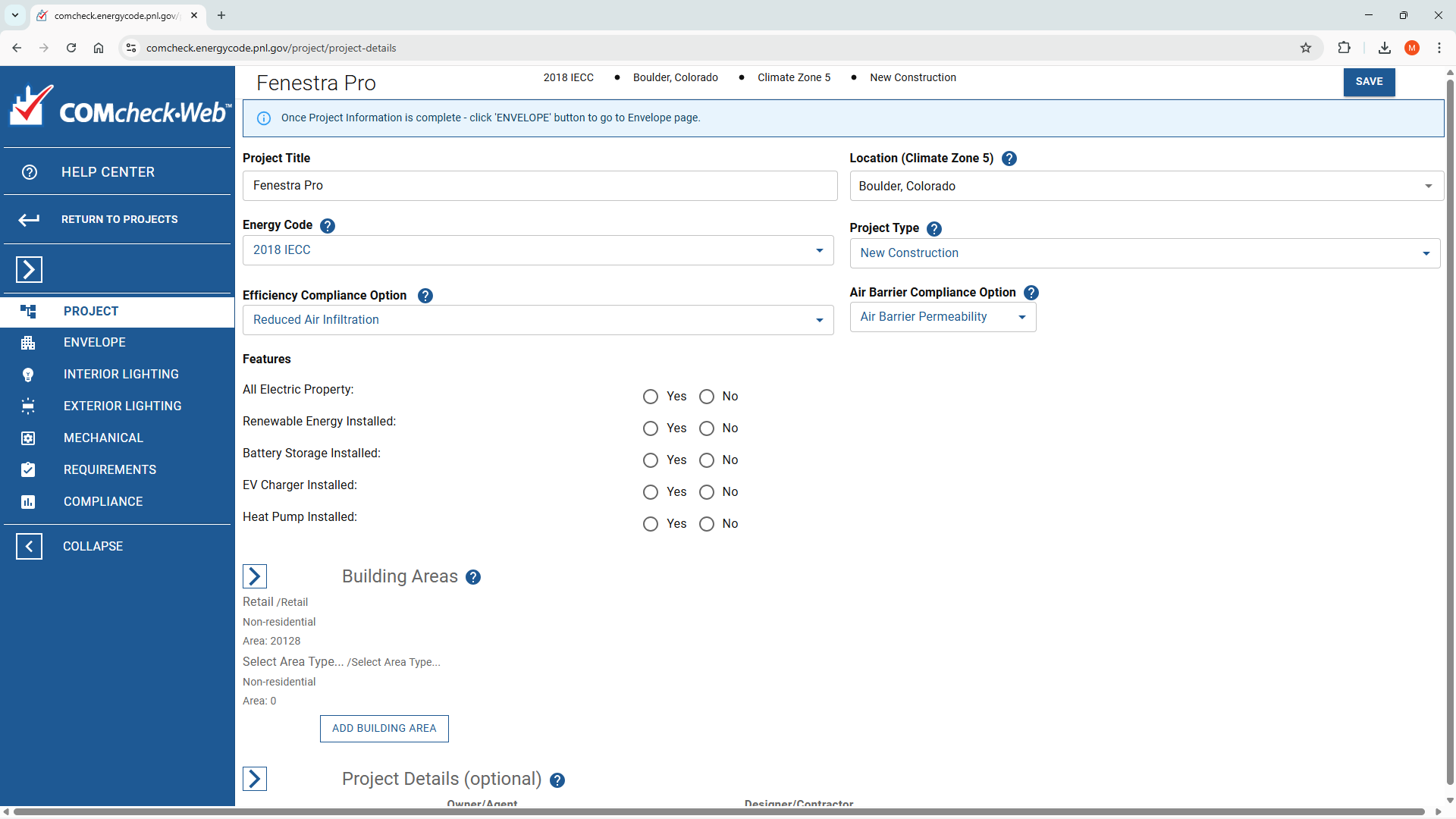Click the Mechanical icon in sidebar
This screenshot has height=819, width=1456.
pos(28,438)
